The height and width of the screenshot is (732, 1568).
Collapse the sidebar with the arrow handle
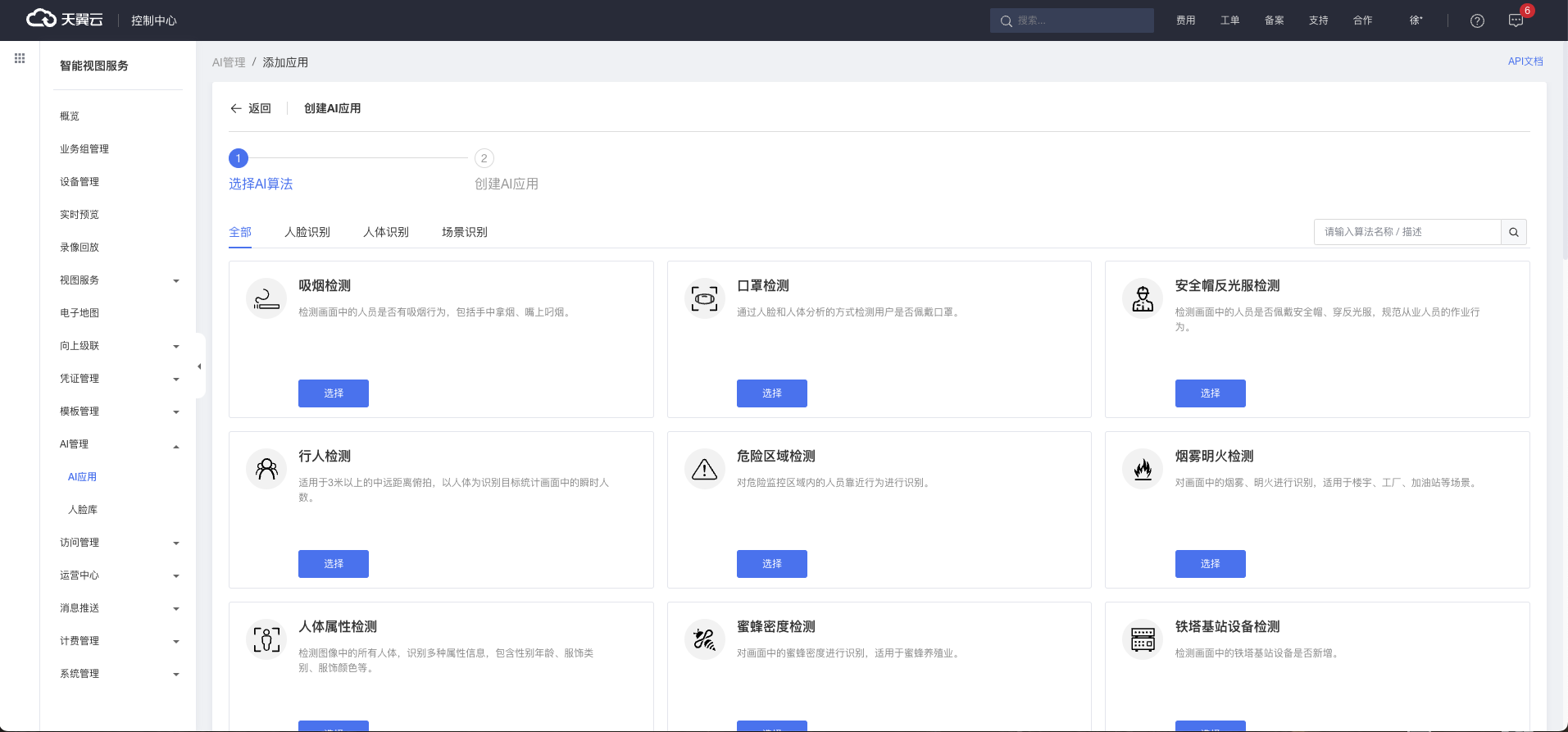point(199,366)
